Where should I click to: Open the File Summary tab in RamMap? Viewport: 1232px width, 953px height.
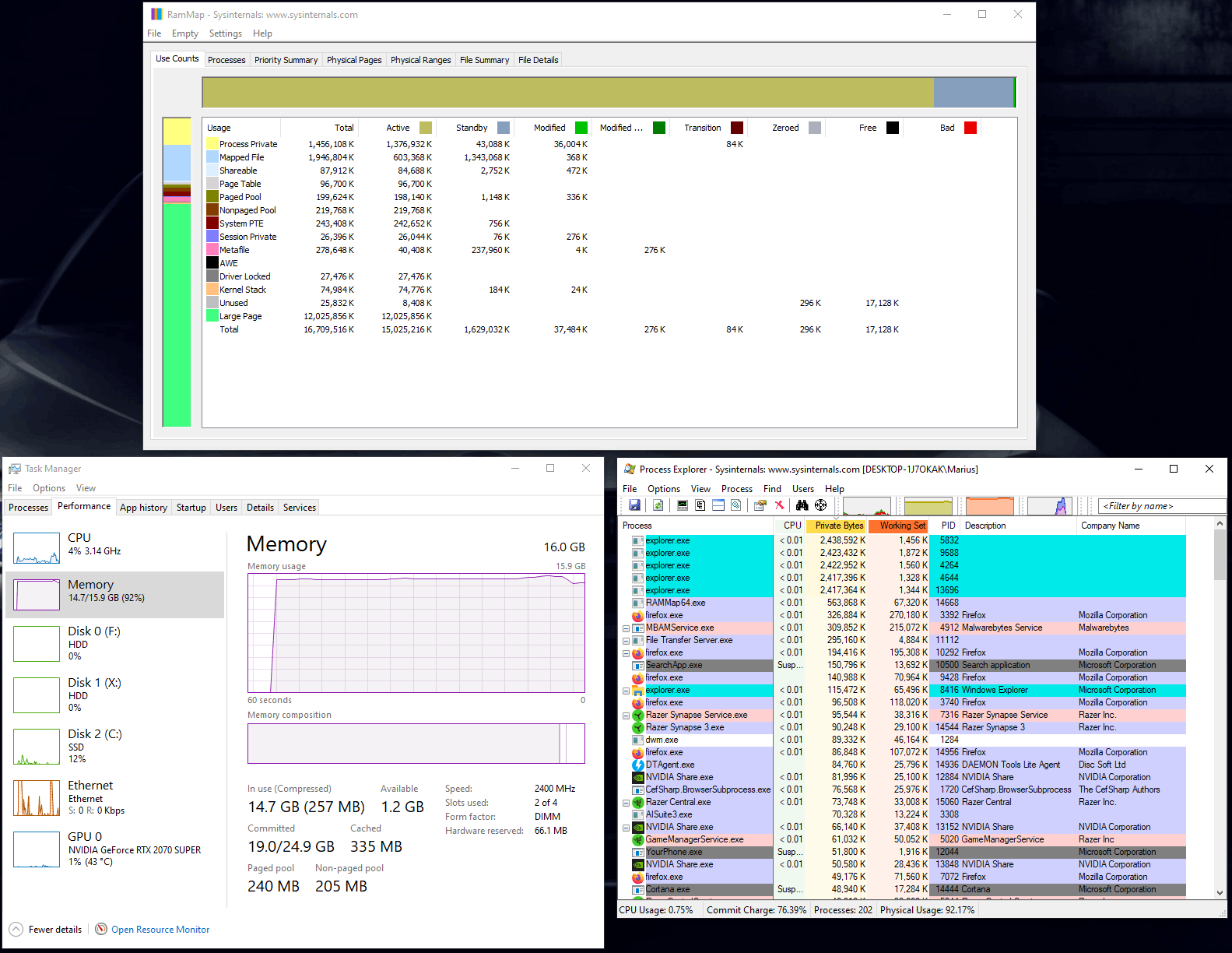[x=484, y=60]
